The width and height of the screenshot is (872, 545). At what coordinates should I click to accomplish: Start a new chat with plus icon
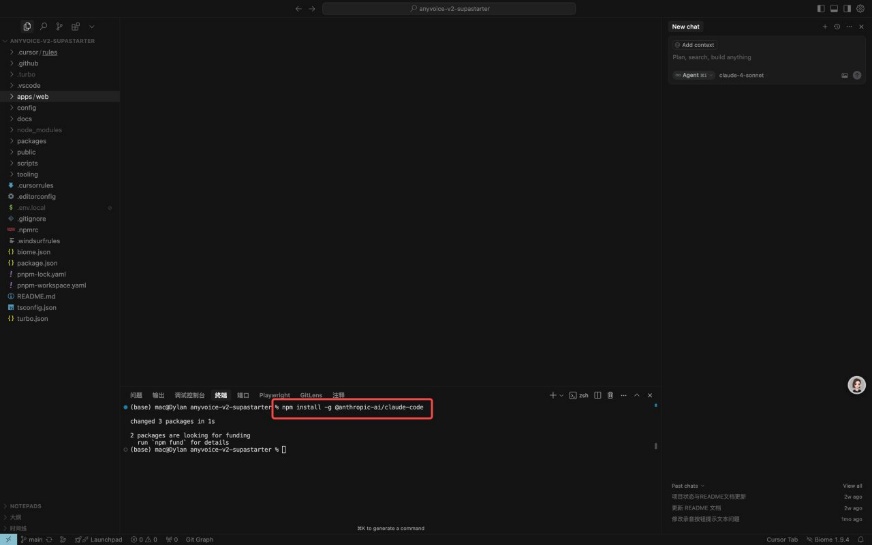pos(825,27)
